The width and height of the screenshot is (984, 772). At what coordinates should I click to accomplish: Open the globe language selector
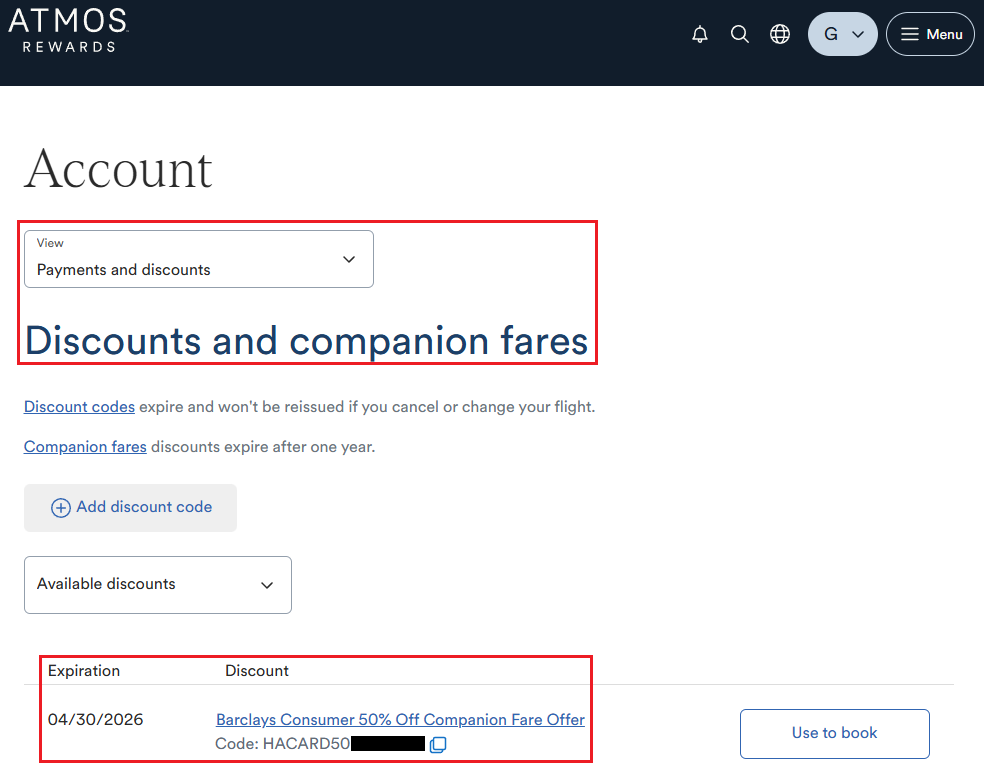tap(780, 34)
